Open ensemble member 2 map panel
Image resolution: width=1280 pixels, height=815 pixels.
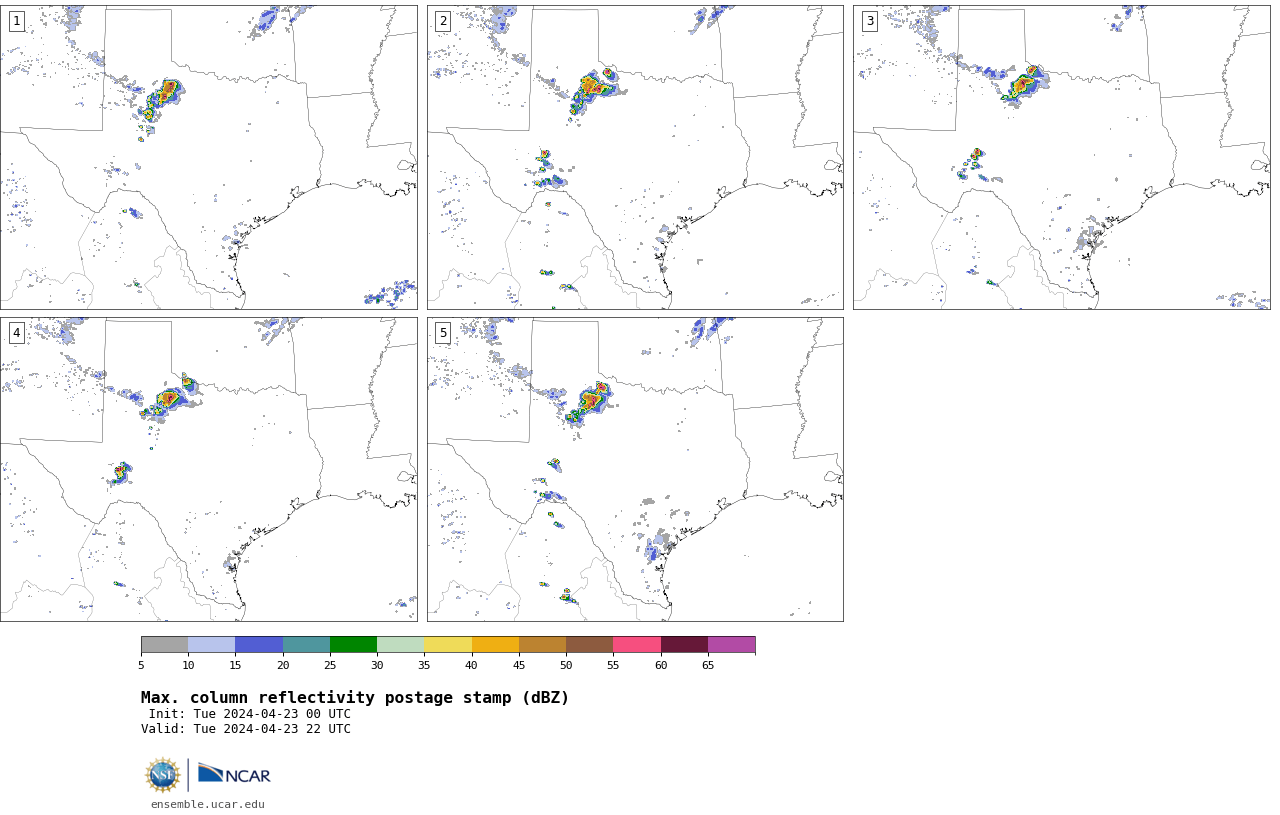(635, 157)
